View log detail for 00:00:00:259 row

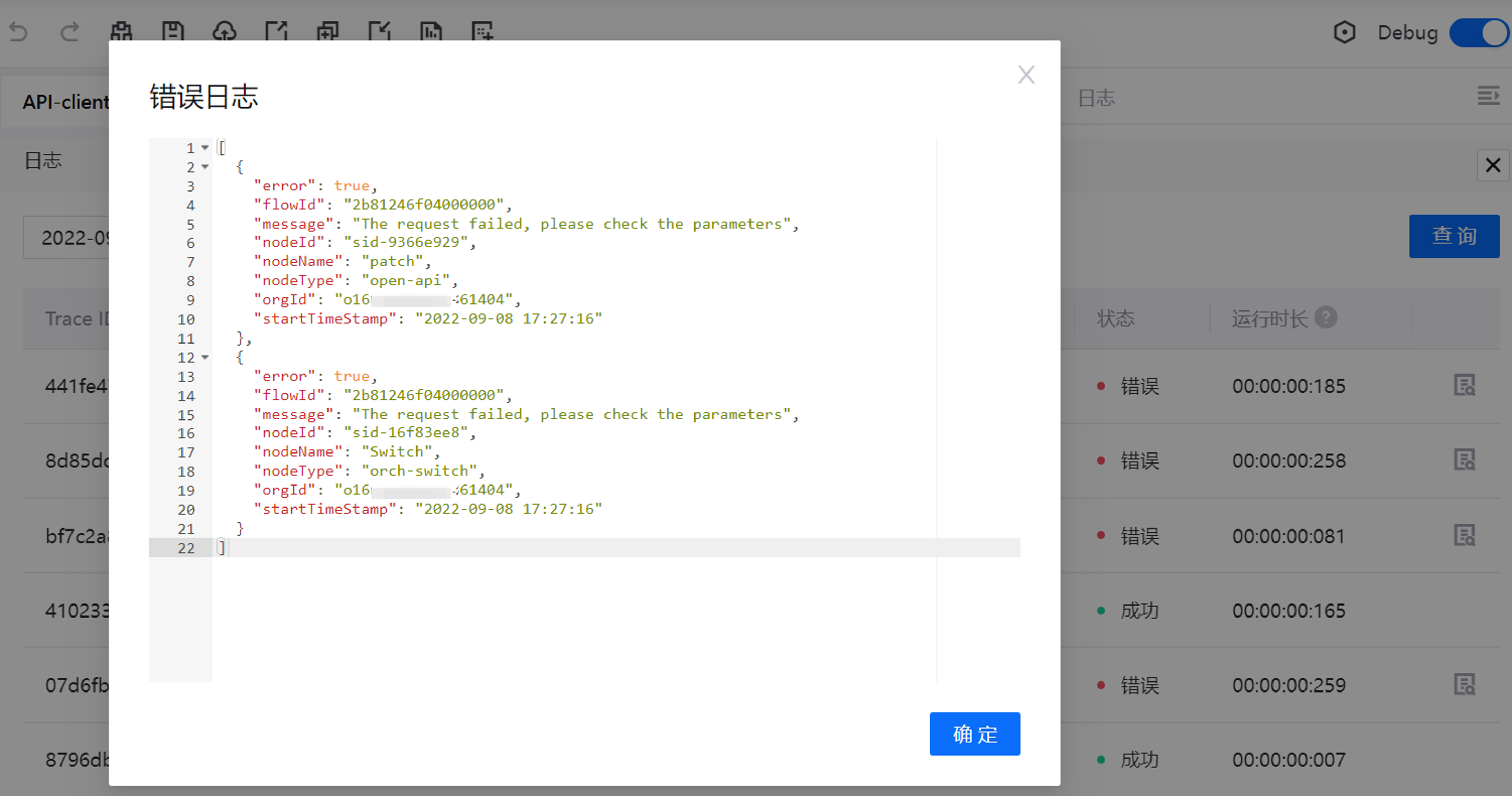click(1464, 684)
